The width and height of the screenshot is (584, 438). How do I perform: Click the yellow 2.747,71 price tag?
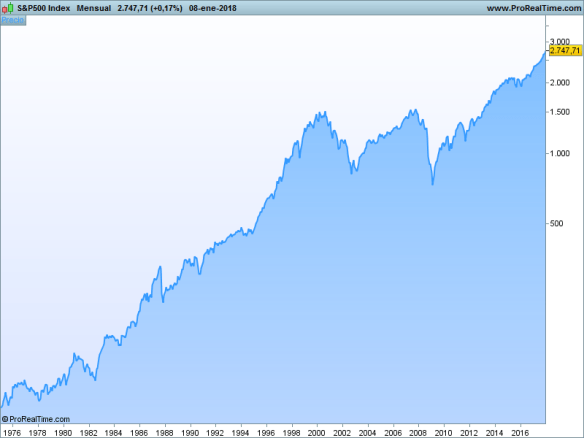coord(565,50)
